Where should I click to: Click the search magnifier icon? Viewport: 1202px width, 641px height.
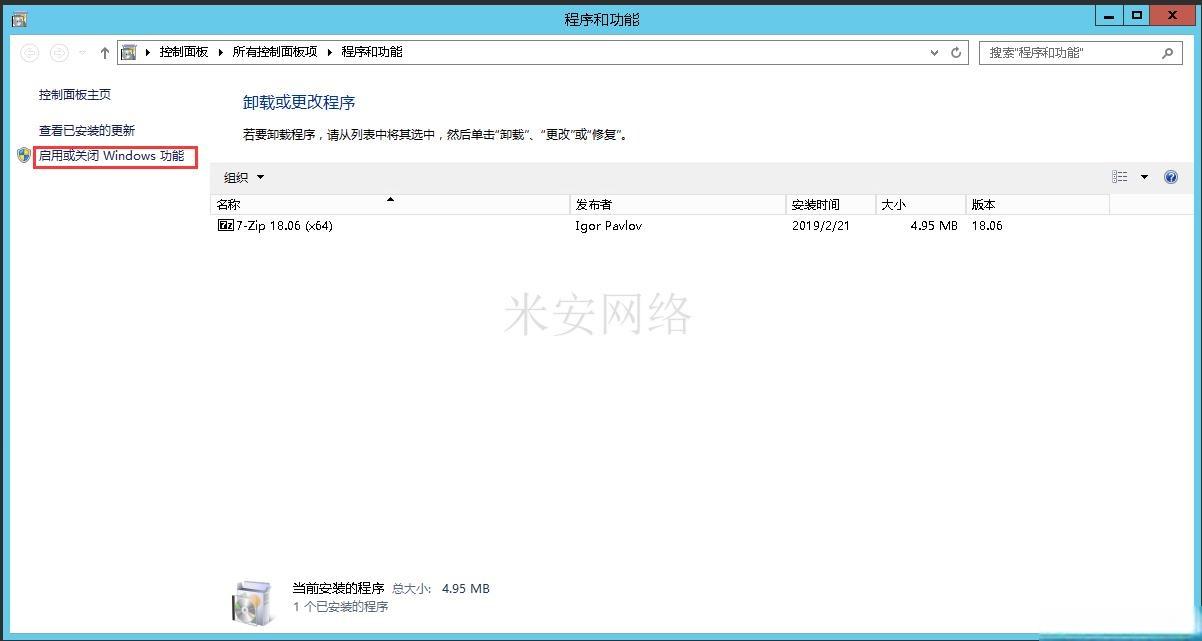(x=1168, y=53)
